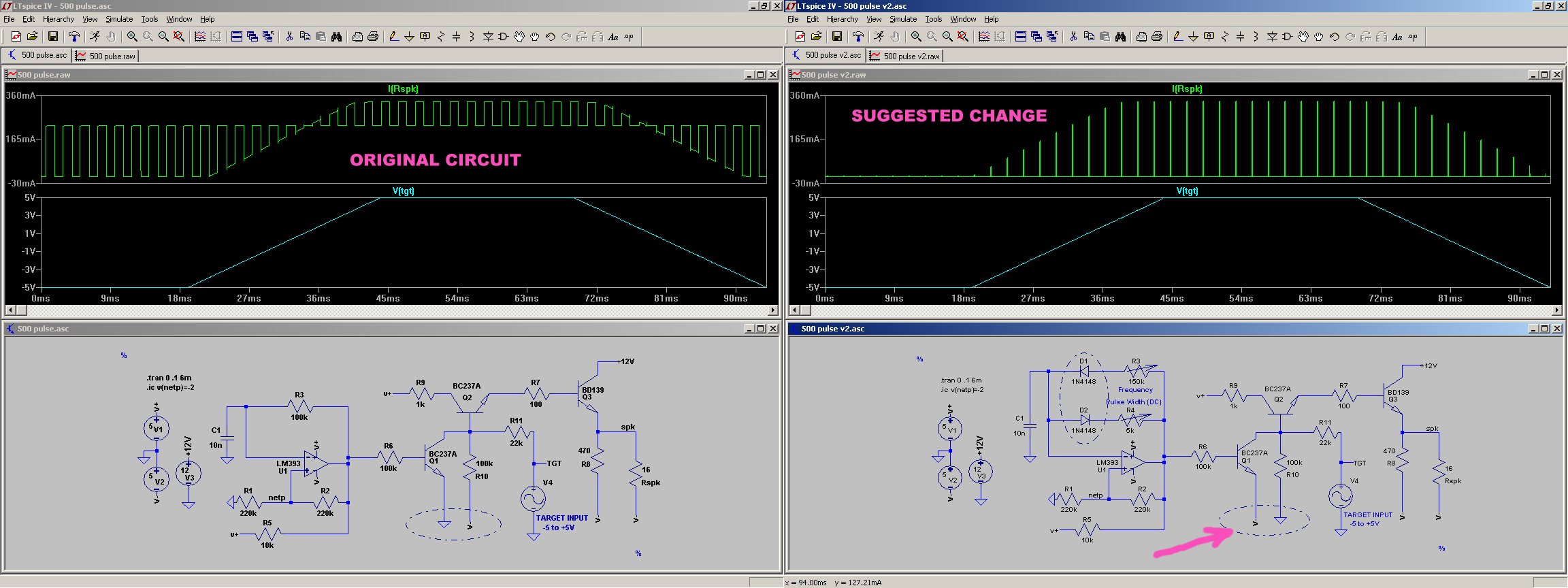Open the Tools menu in the v2 window

(933, 19)
